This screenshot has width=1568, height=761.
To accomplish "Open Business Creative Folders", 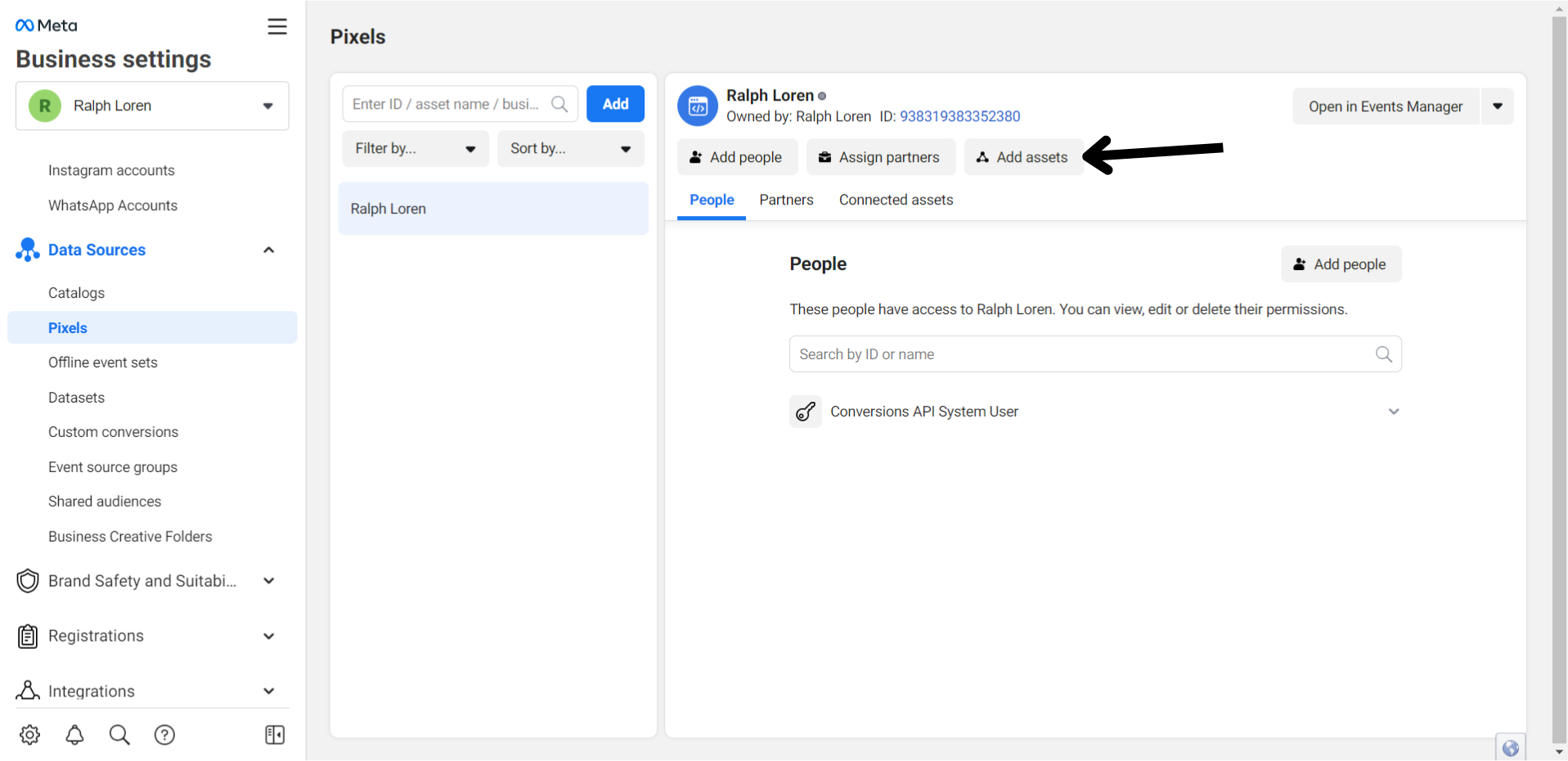I will 130,537.
